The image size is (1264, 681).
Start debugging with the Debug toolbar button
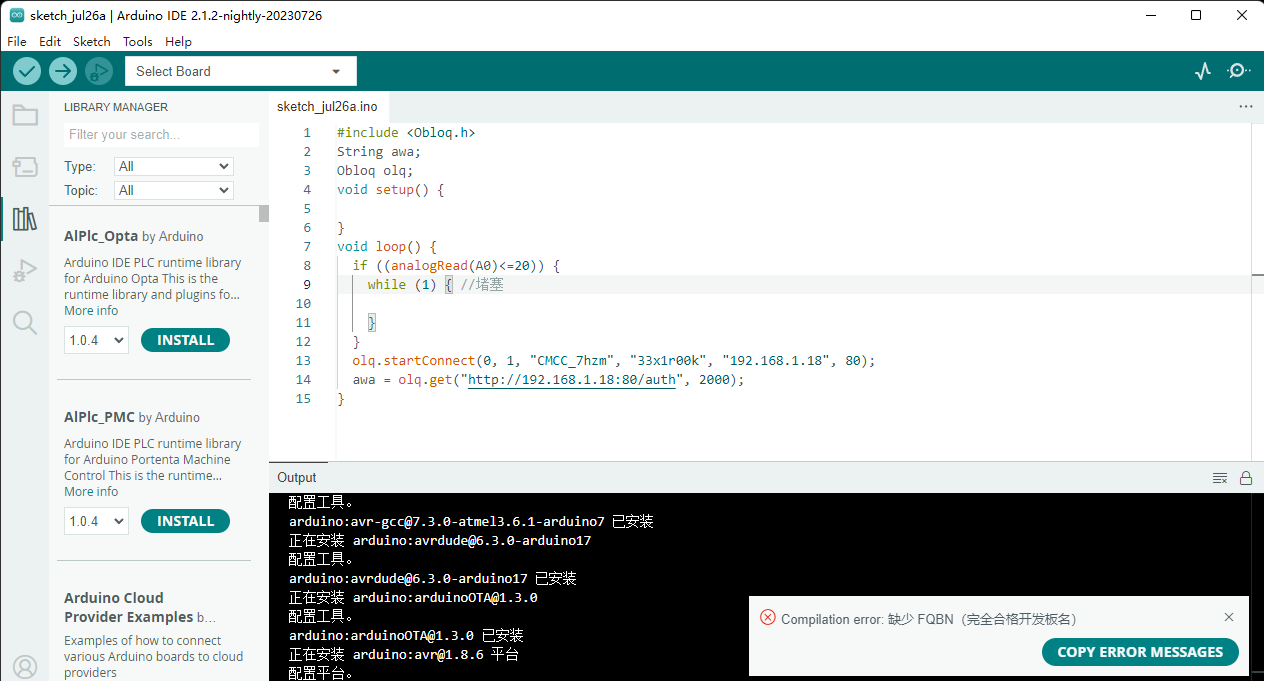[x=99, y=71]
